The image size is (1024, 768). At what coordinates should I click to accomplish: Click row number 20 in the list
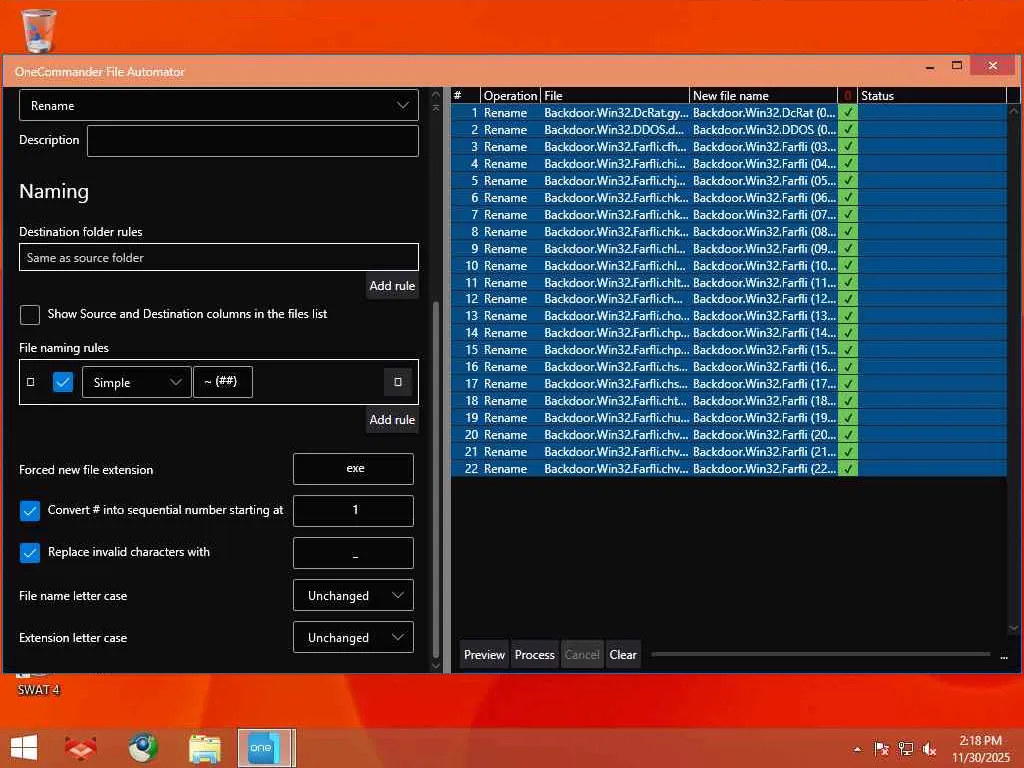471,434
